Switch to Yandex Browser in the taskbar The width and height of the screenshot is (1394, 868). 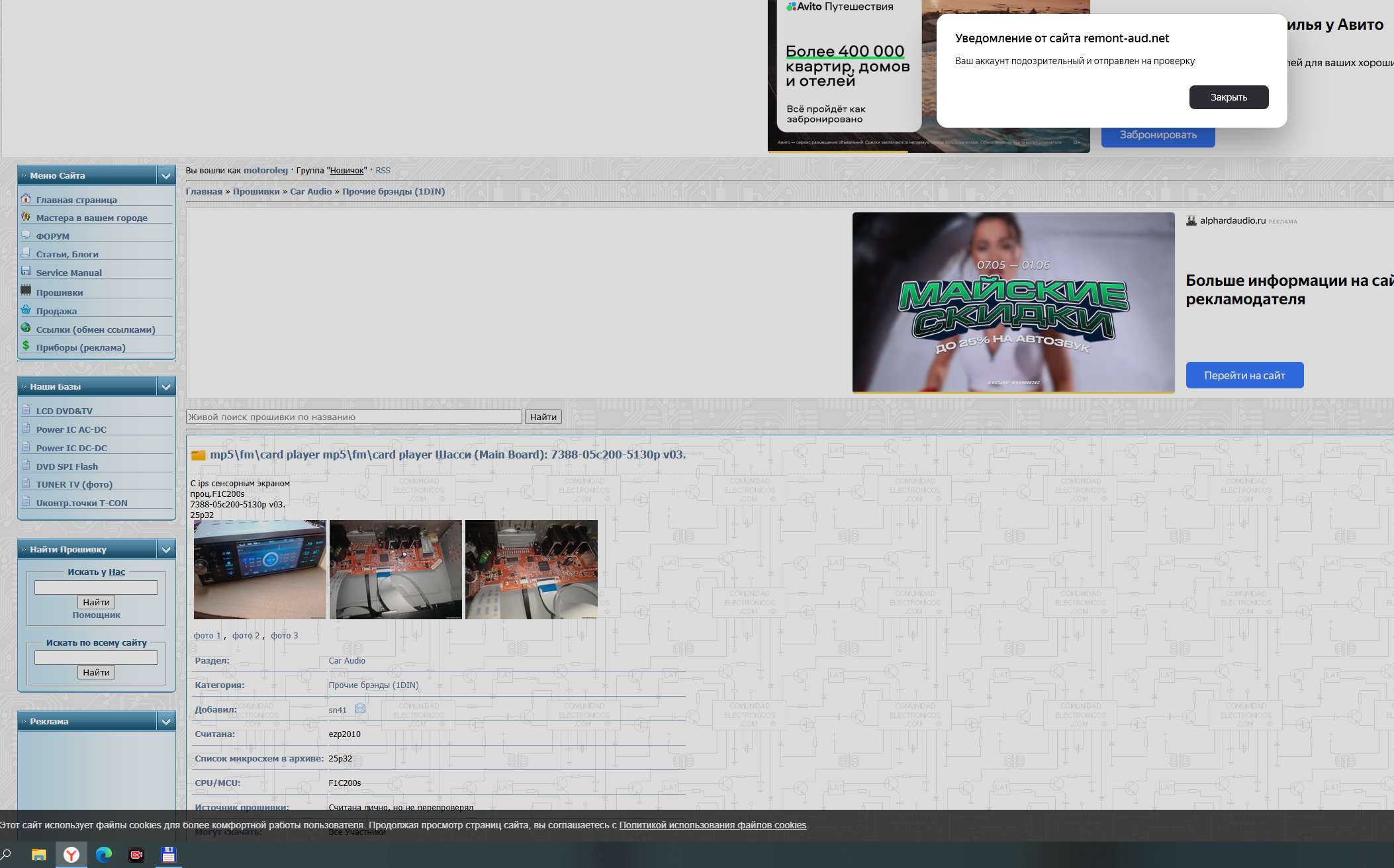click(71, 855)
